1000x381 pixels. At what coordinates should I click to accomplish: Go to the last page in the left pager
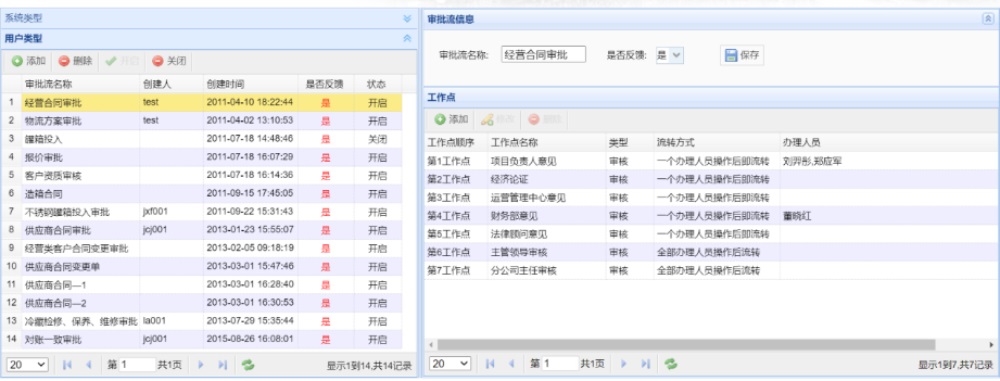click(222, 364)
